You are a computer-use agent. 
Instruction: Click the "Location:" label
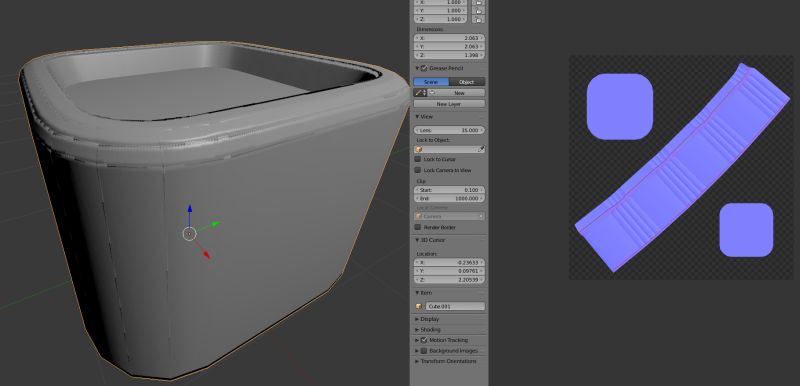tap(427, 253)
